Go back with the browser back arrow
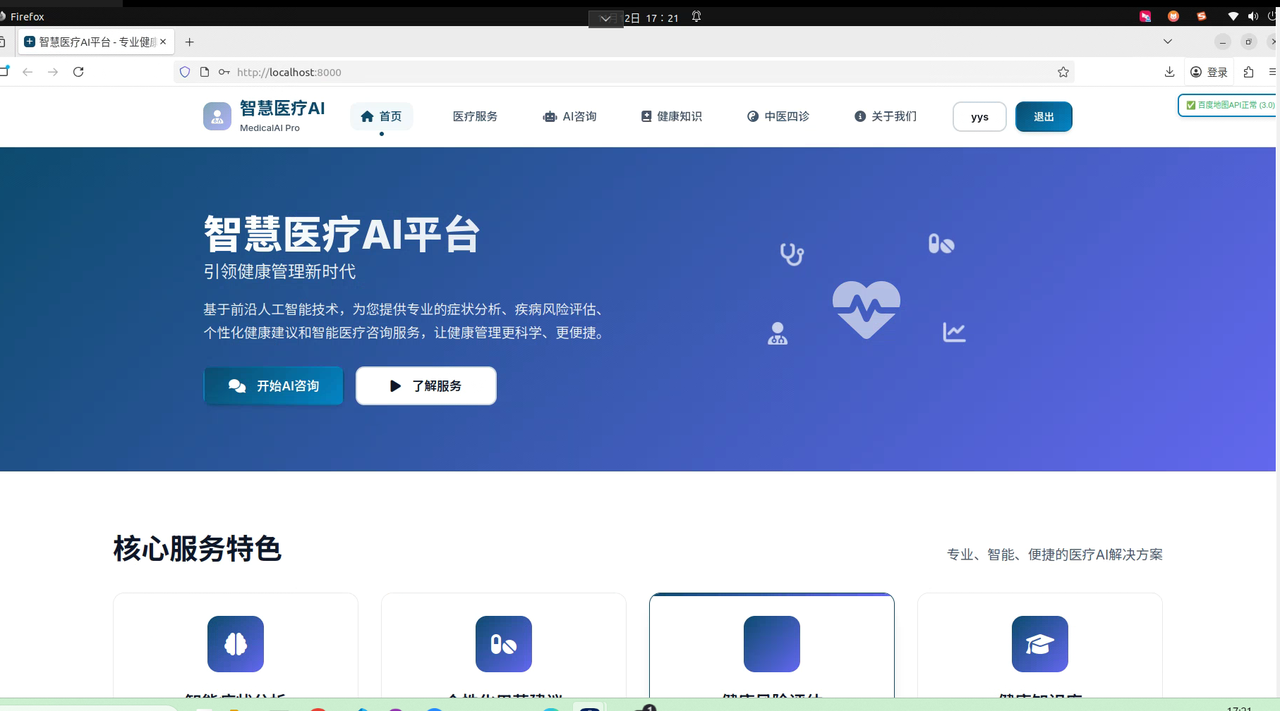This screenshot has width=1280, height=711. [x=28, y=72]
